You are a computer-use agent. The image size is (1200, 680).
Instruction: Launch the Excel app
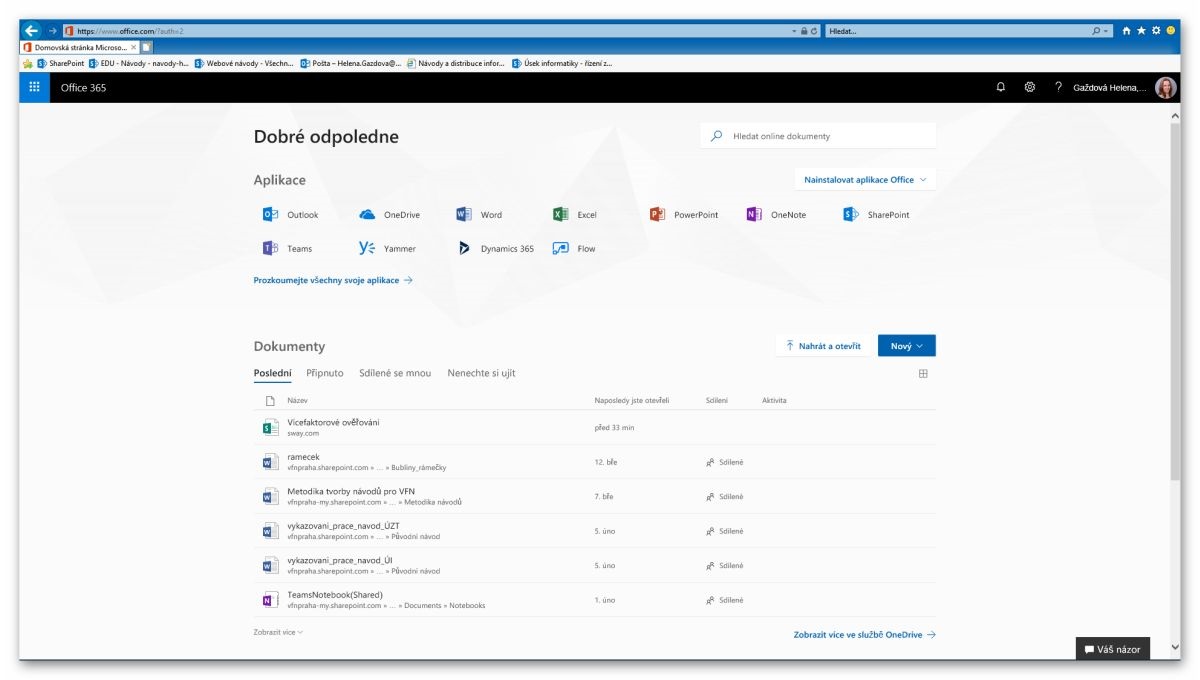coord(575,215)
